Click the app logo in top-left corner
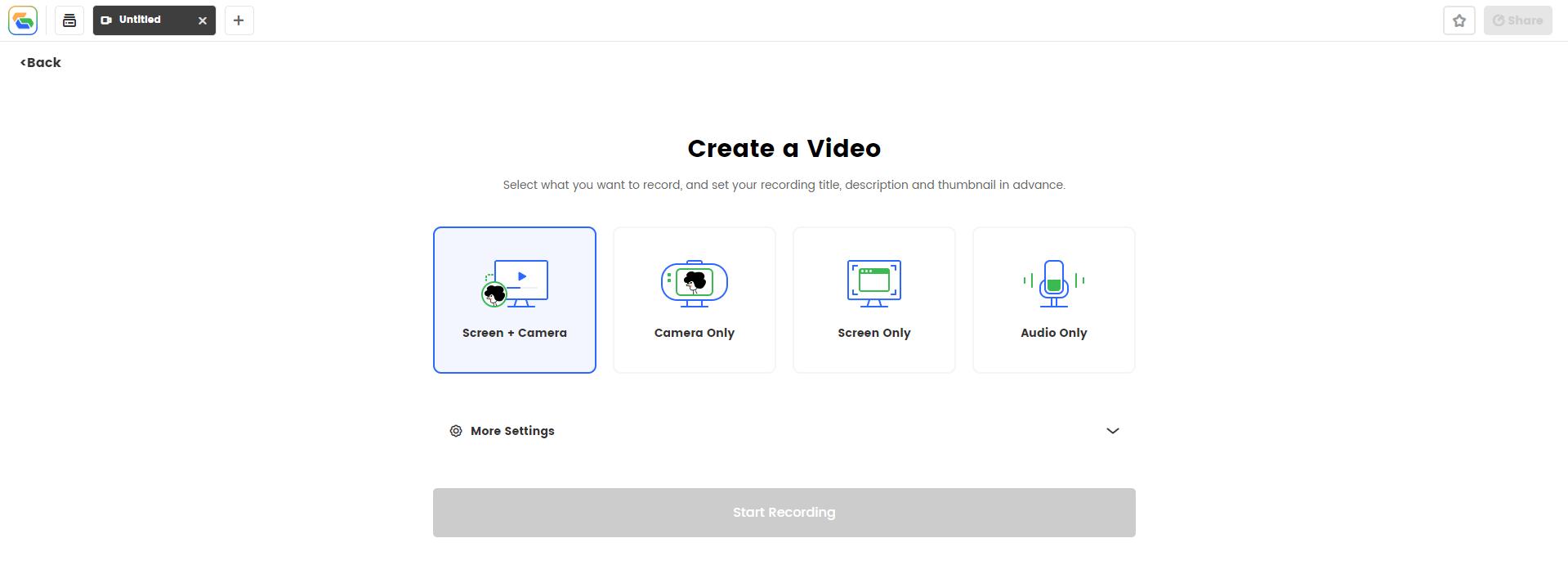The height and width of the screenshot is (583, 1568). click(x=23, y=20)
